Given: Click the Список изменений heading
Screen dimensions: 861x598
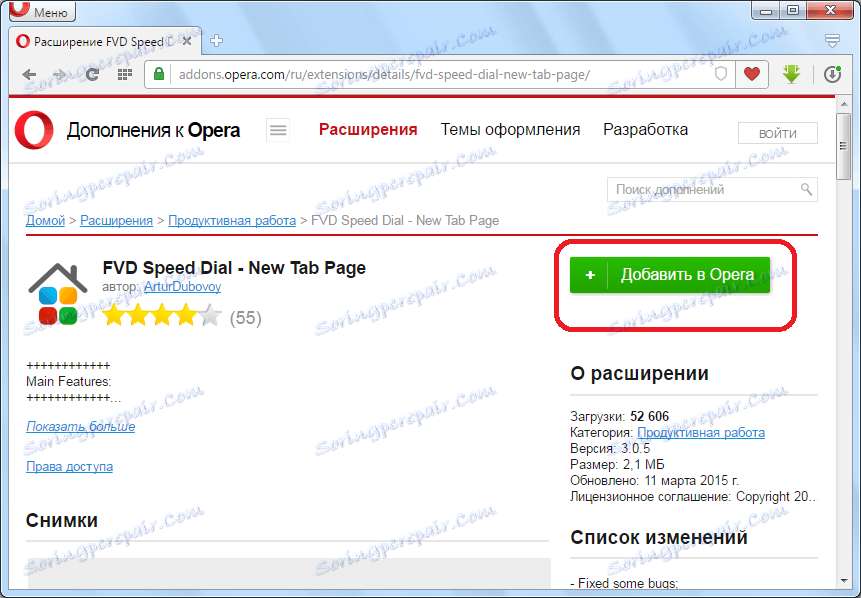Looking at the screenshot, I should (659, 537).
